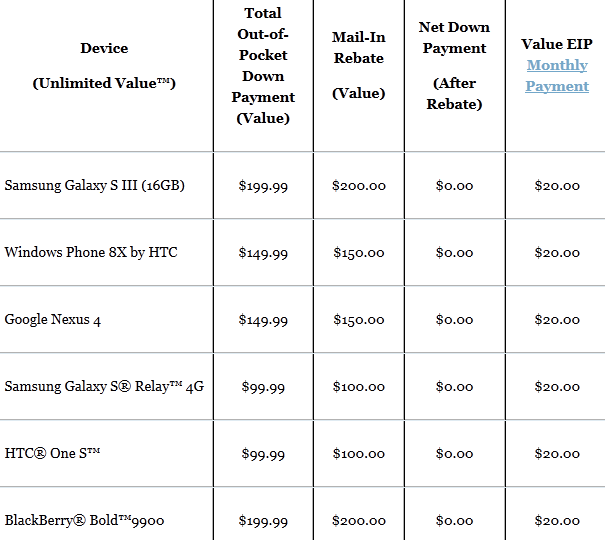Select the Google Nexus 4 device name
The height and width of the screenshot is (540, 605).
(x=53, y=319)
